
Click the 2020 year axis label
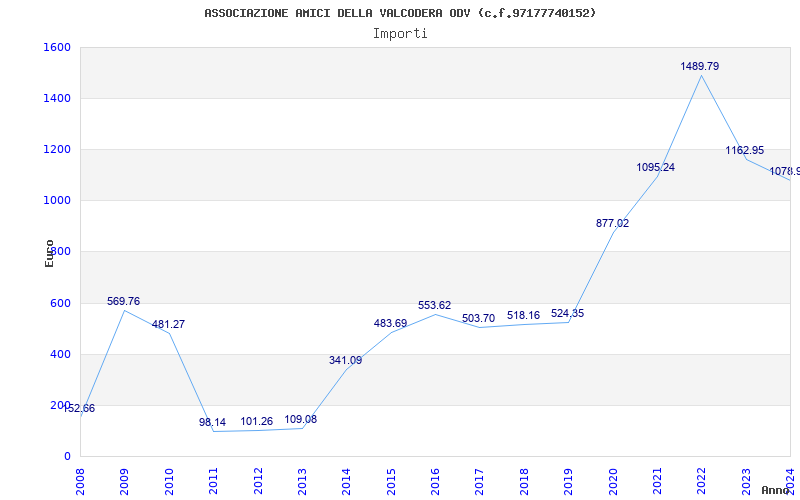[613, 482]
